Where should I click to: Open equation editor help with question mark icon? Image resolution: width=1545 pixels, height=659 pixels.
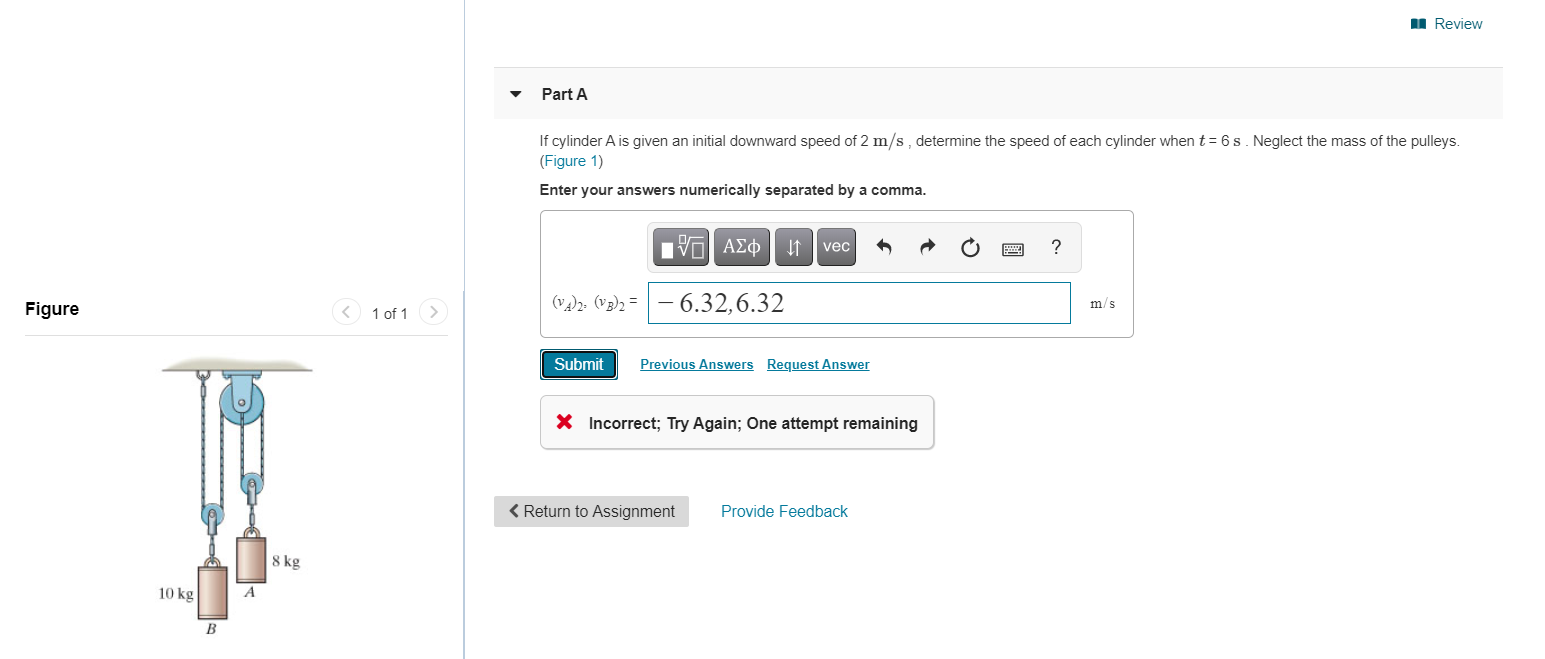(x=1055, y=247)
